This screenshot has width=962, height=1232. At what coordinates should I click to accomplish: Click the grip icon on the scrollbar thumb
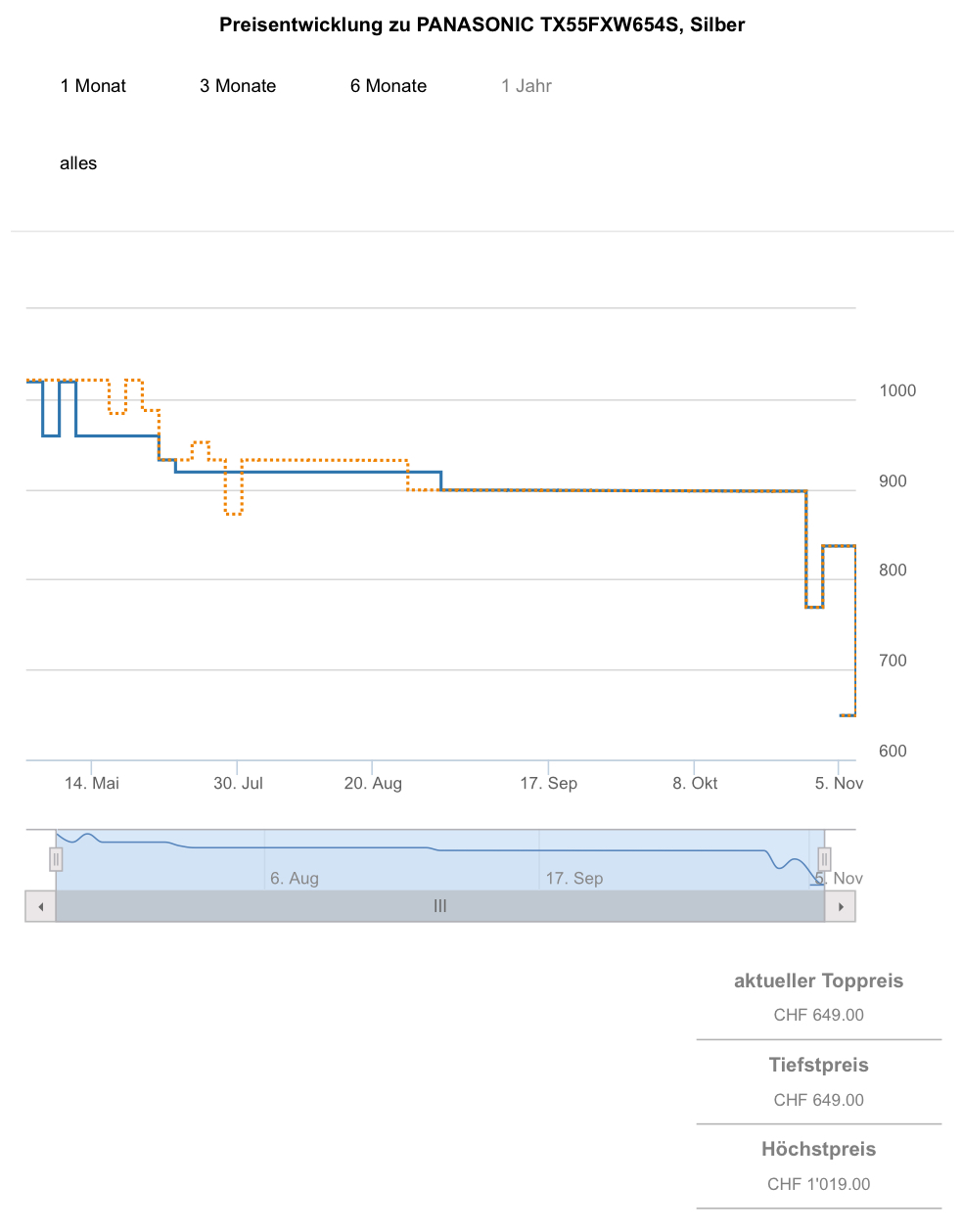pyautogui.click(x=440, y=907)
